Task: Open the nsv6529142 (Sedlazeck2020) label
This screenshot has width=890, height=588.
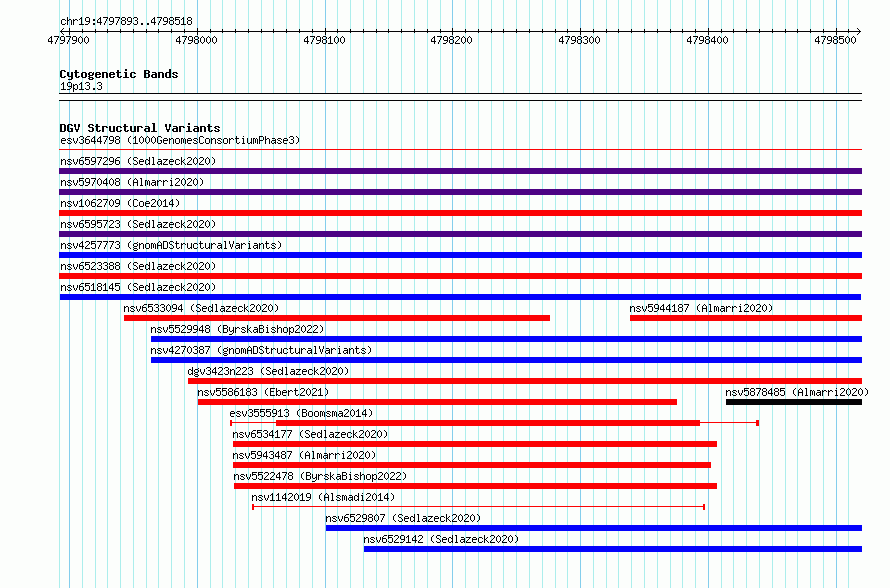Action: 442,539
